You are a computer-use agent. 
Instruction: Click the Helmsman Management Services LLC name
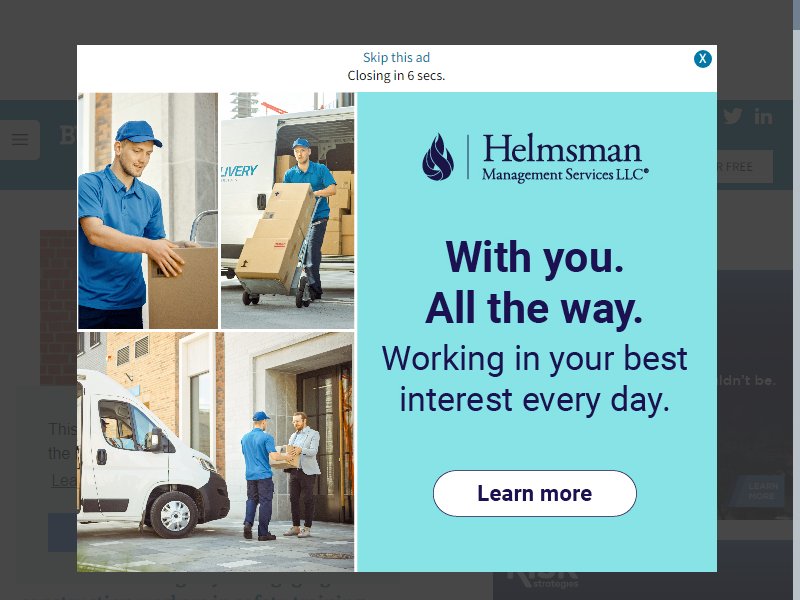click(x=565, y=158)
